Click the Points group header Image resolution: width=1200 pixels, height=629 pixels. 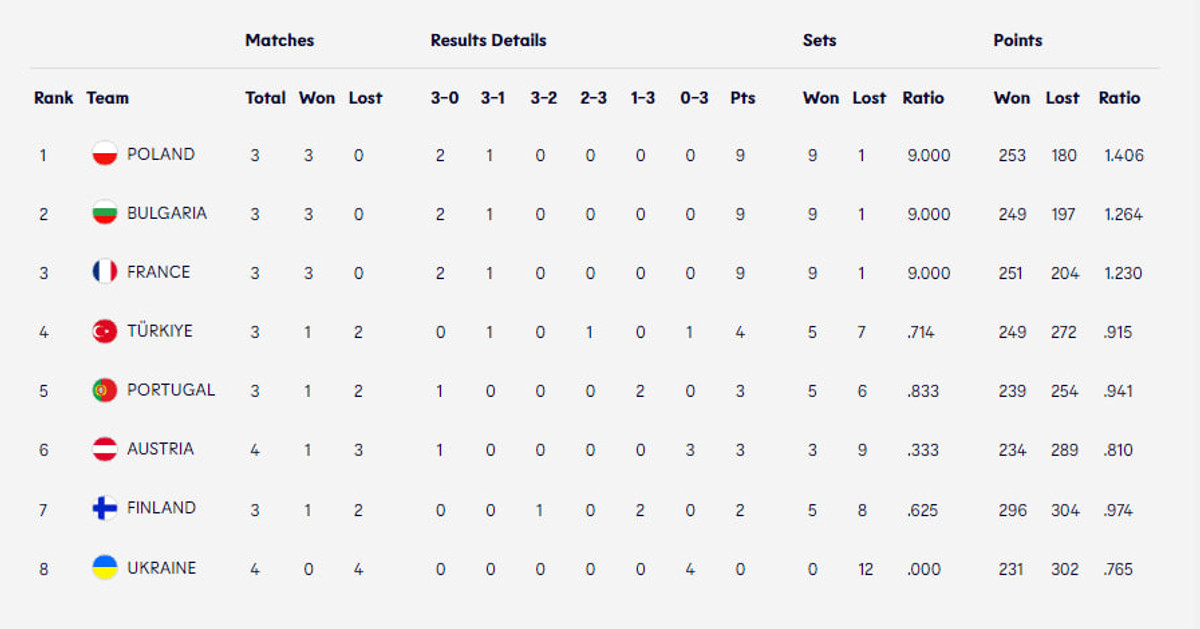pyautogui.click(x=1018, y=41)
